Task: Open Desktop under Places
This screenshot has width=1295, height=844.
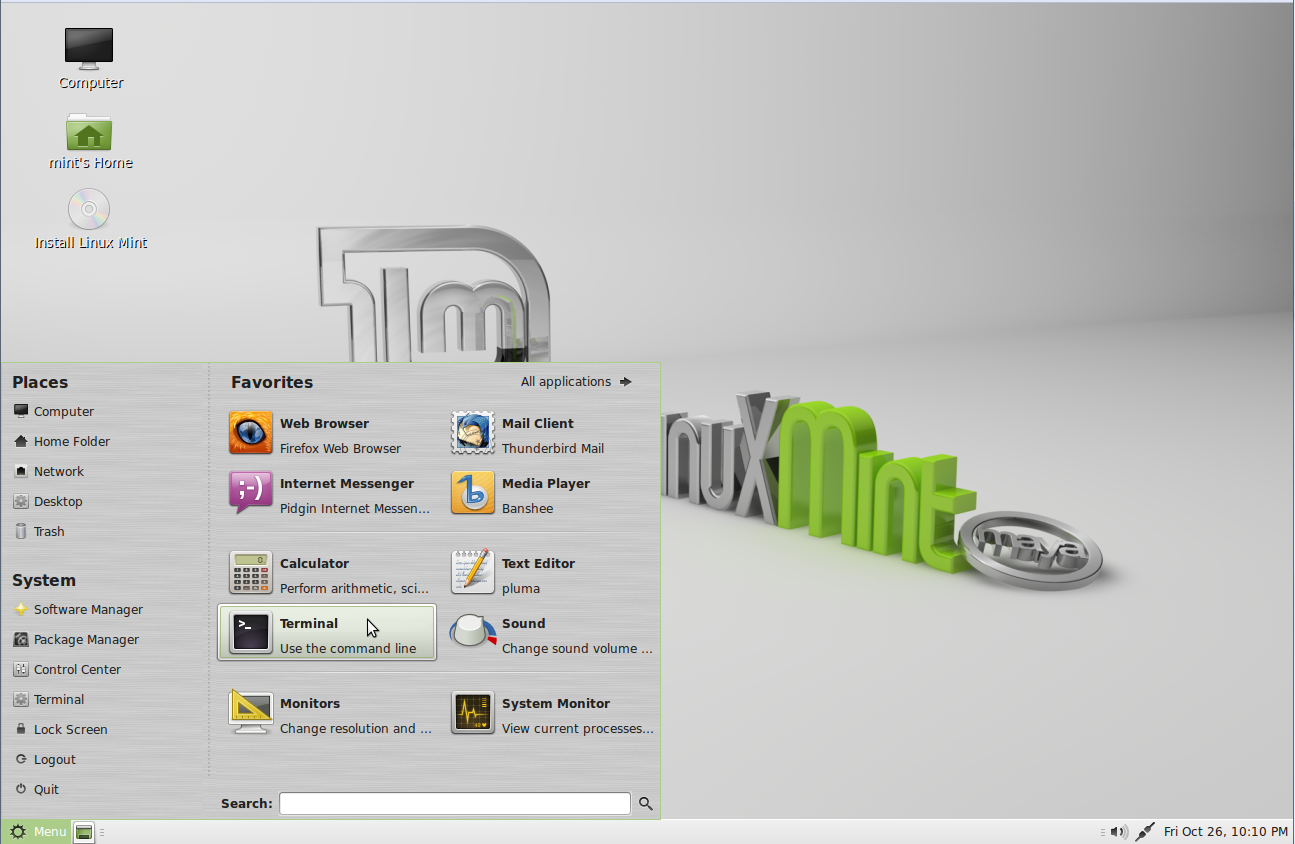Action: pyautogui.click(x=48, y=501)
